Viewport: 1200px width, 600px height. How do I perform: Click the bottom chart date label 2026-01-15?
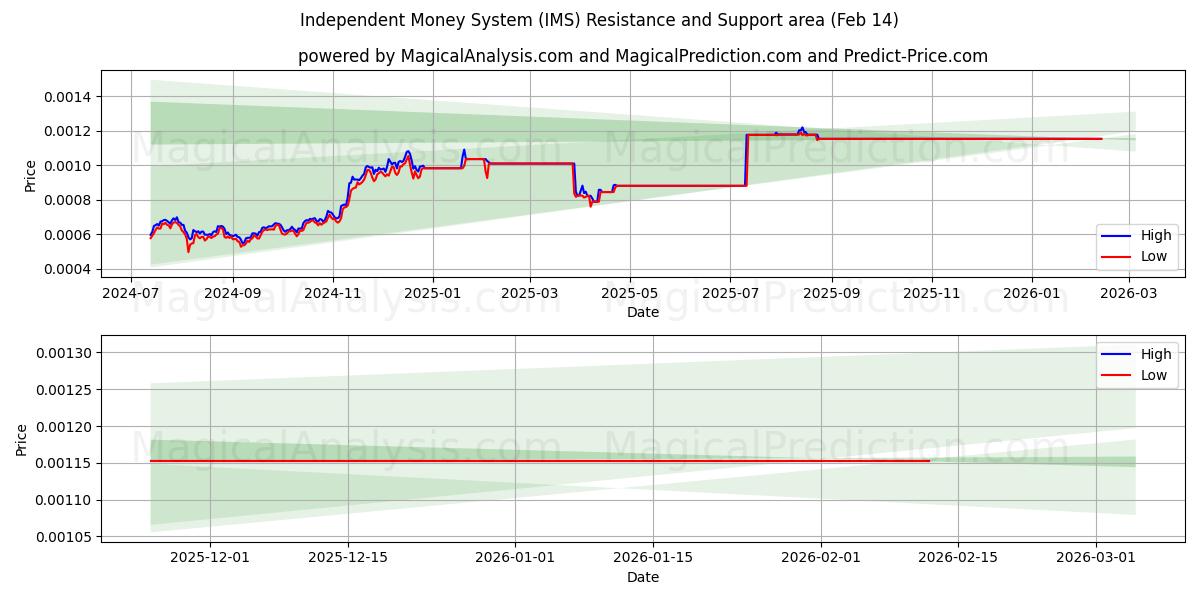654,558
